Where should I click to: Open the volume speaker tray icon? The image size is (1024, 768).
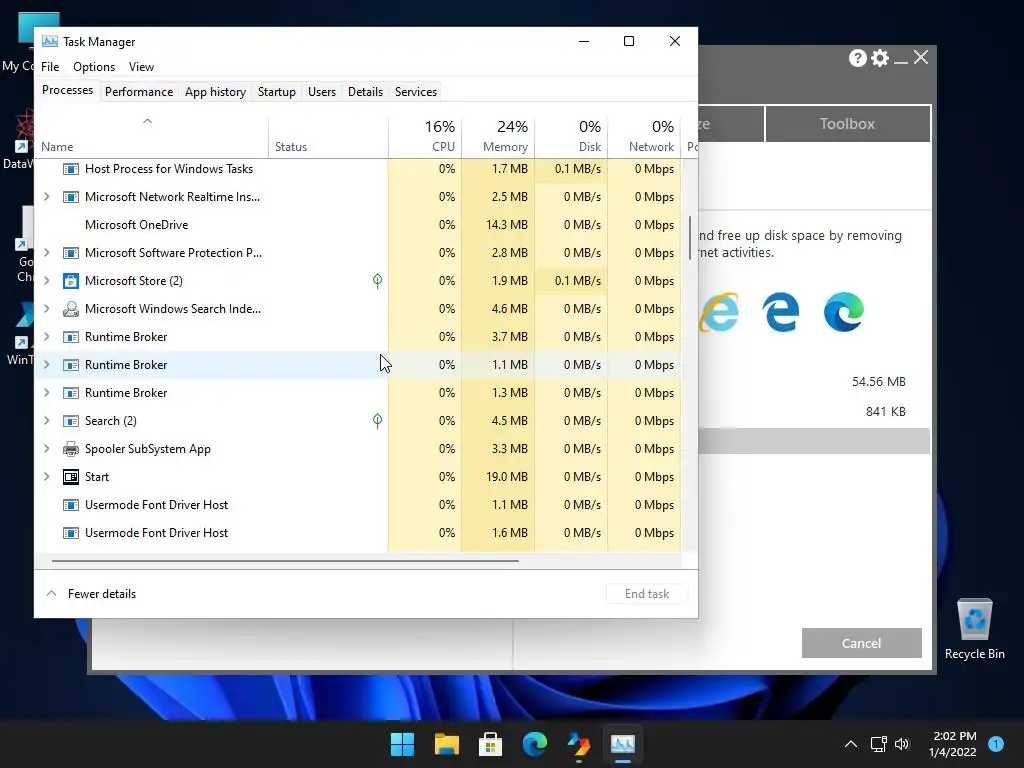pyautogui.click(x=902, y=744)
